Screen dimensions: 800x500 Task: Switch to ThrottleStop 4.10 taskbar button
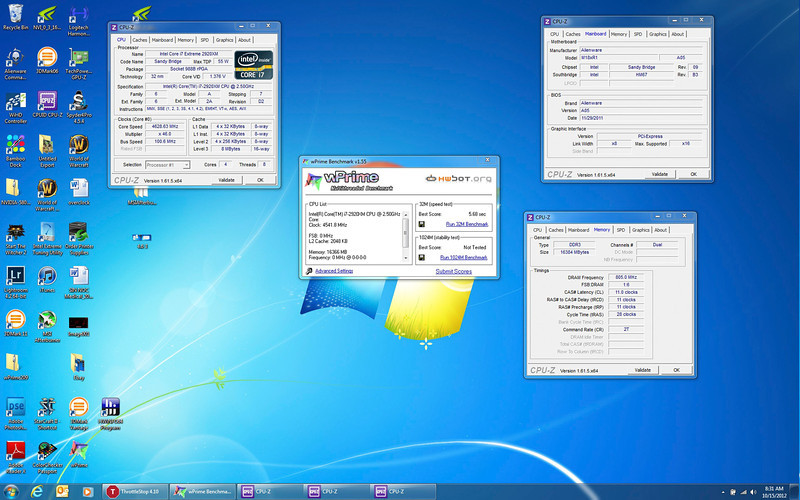pyautogui.click(x=134, y=492)
